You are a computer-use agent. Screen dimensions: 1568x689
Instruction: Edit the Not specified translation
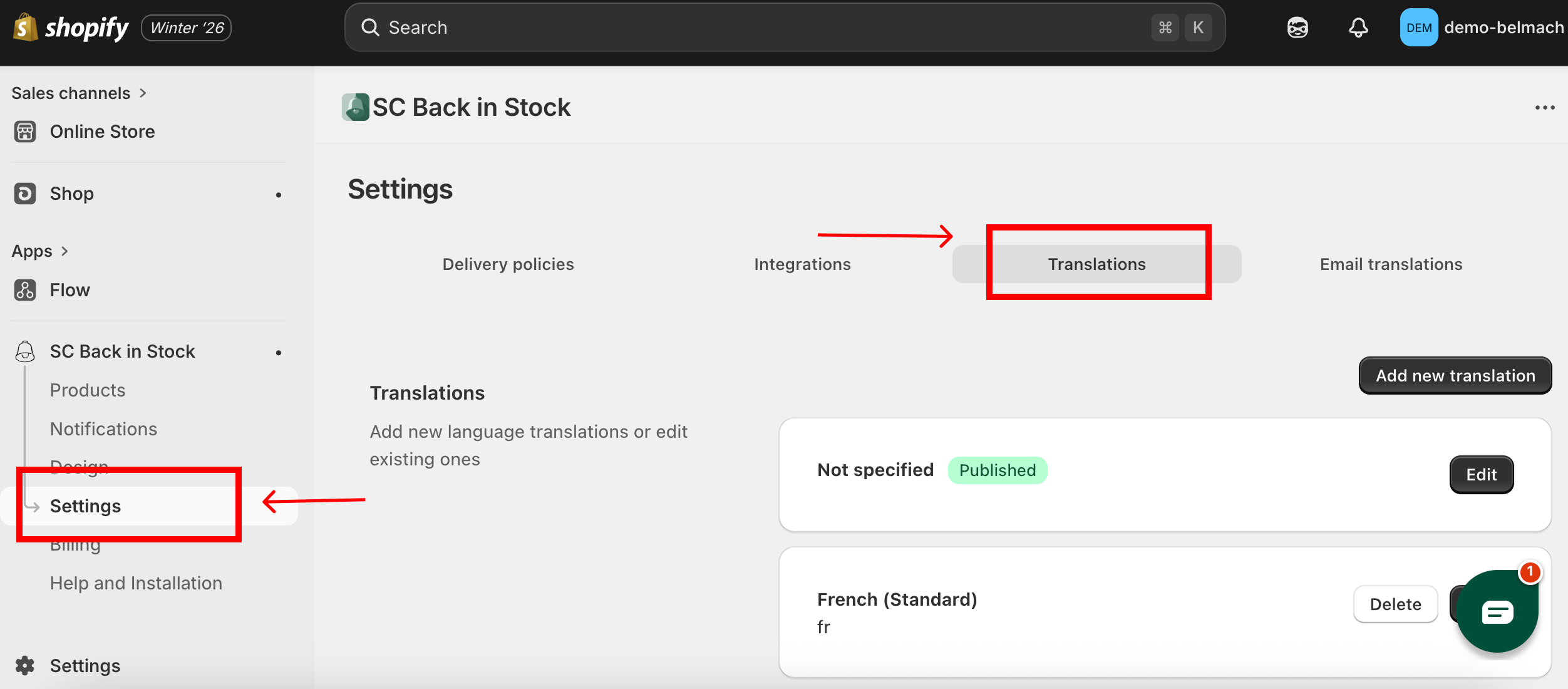(1481, 475)
